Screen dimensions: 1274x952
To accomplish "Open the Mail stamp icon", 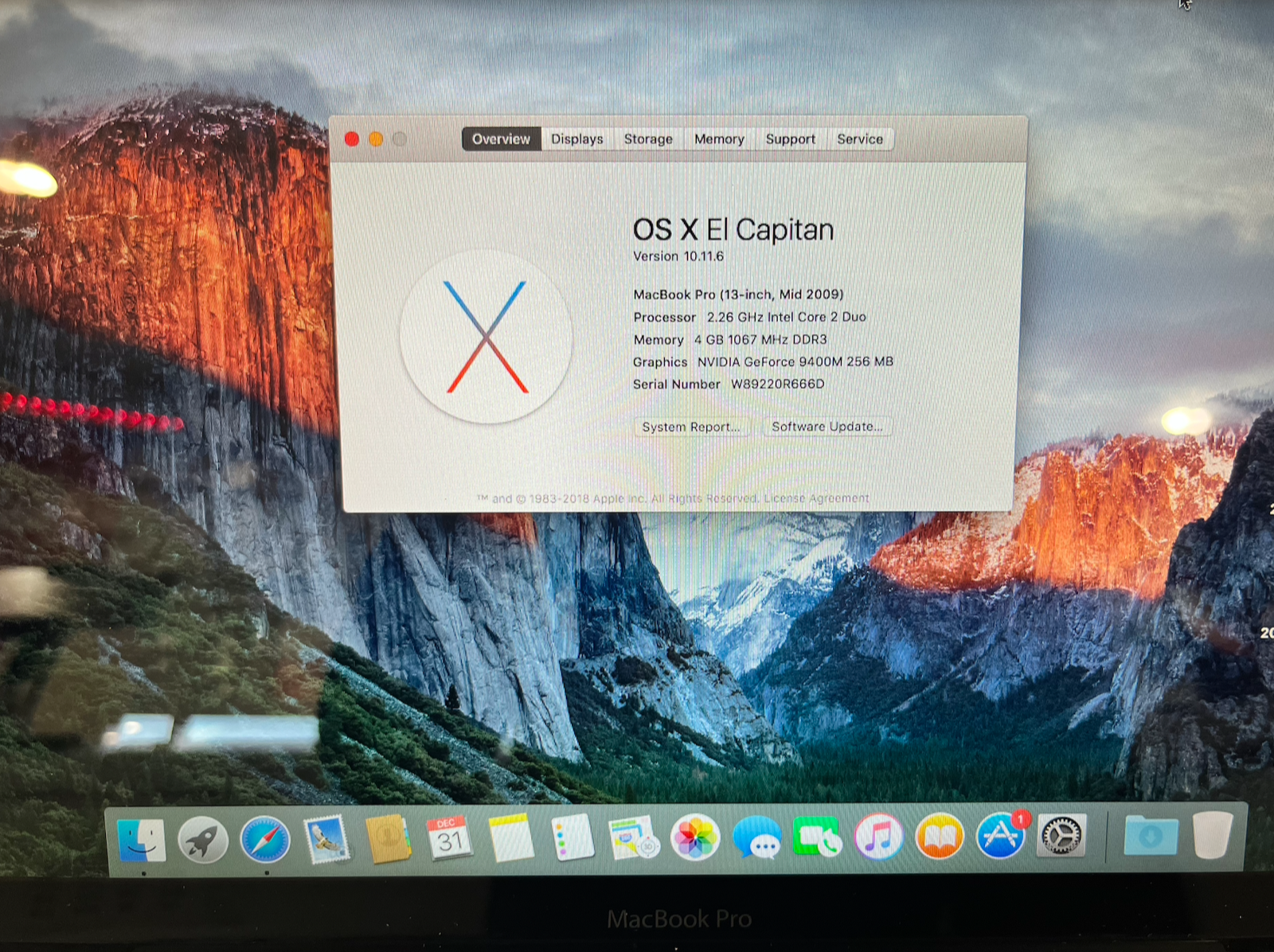I will 326,839.
